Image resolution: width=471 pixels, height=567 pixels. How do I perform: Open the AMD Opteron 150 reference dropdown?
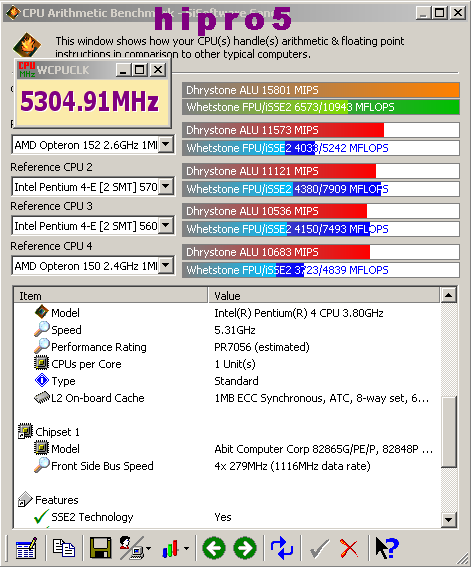coord(166,265)
